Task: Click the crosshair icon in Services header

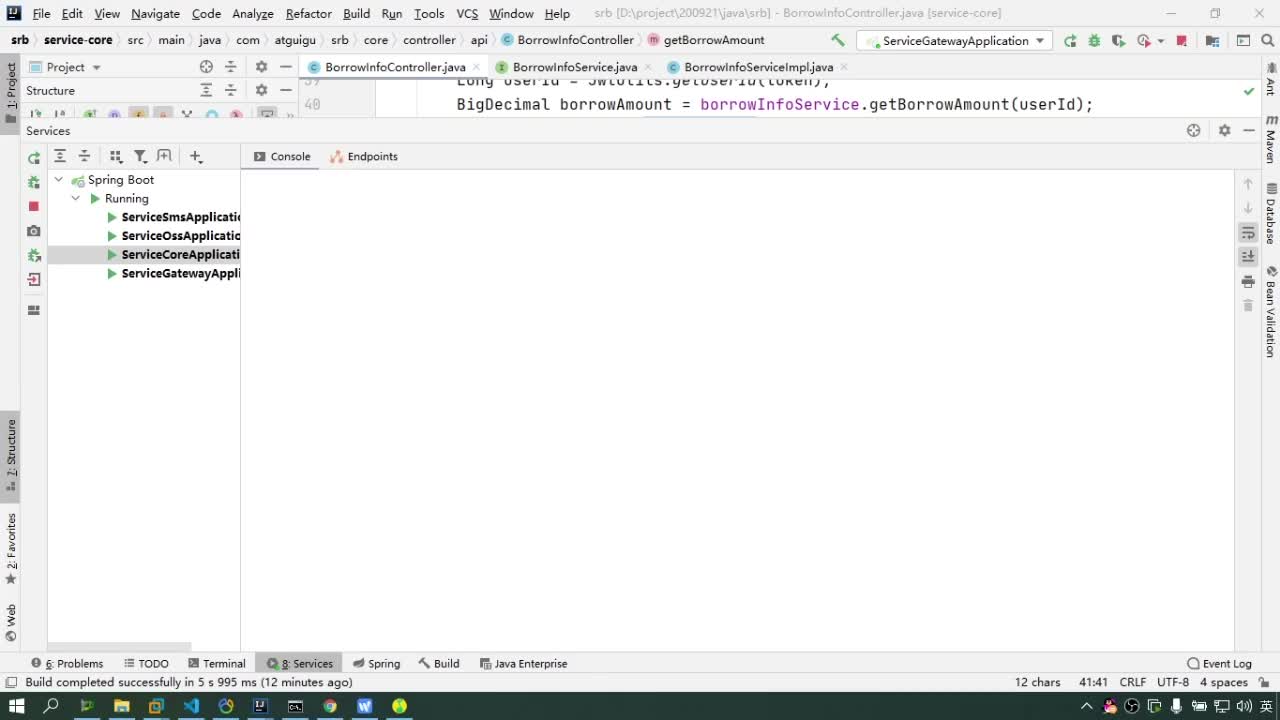Action: tap(1193, 131)
